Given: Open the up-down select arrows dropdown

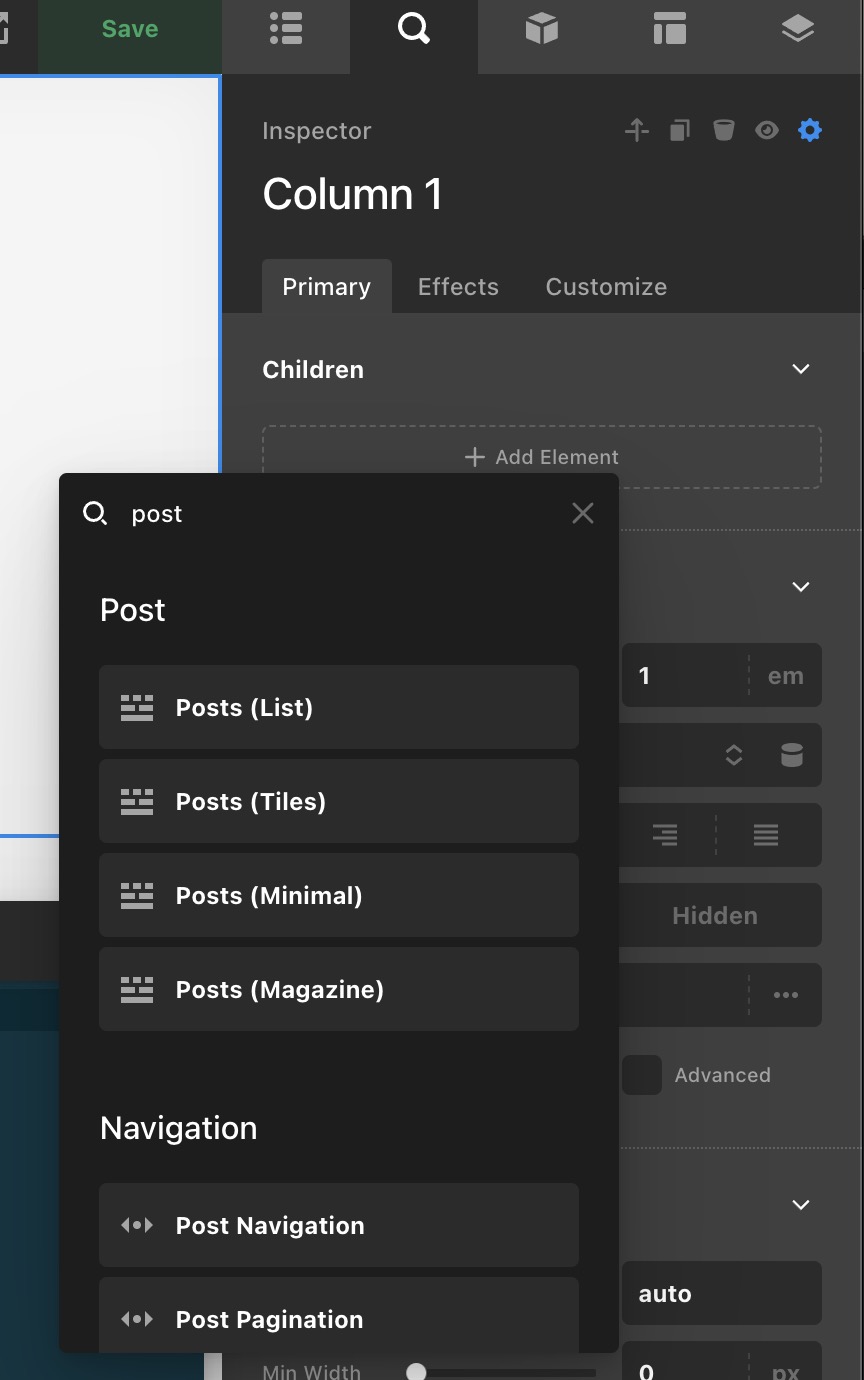Looking at the screenshot, I should (x=734, y=755).
